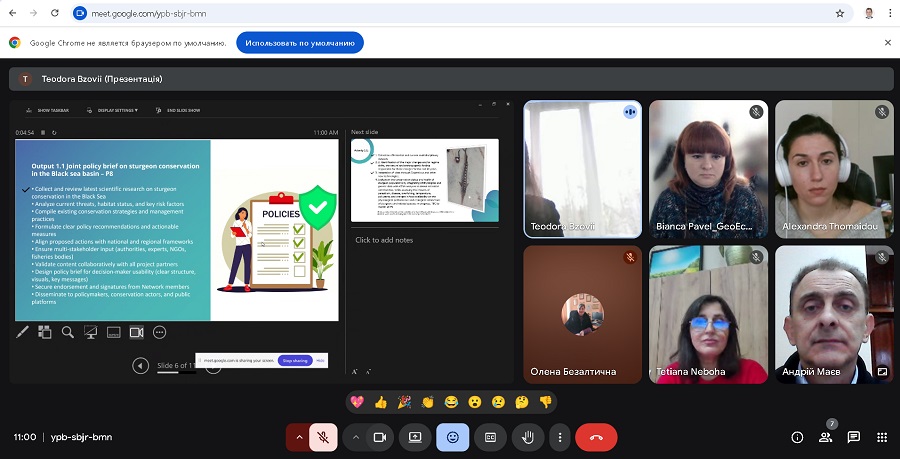Viewport: 900px width, 459px height.
Task: Open chat with everyone panel
Action: coord(853,437)
